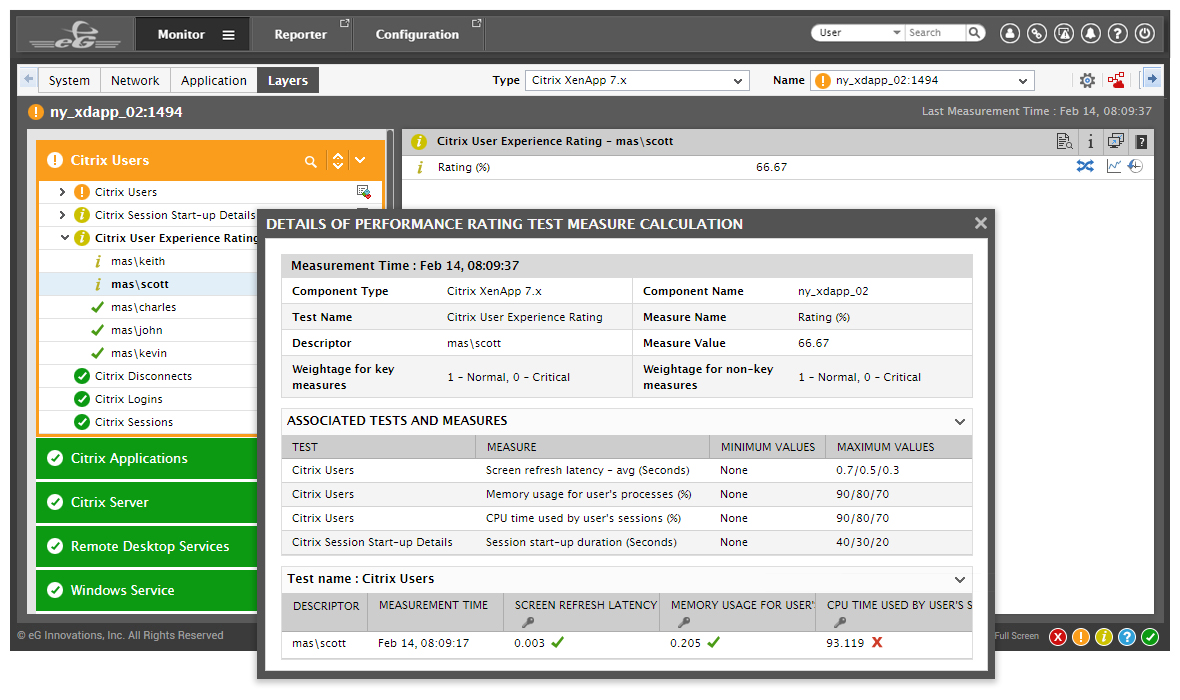The width and height of the screenshot is (1180, 700).
Task: Open the Citrix Applications layer
Action: click(147, 458)
